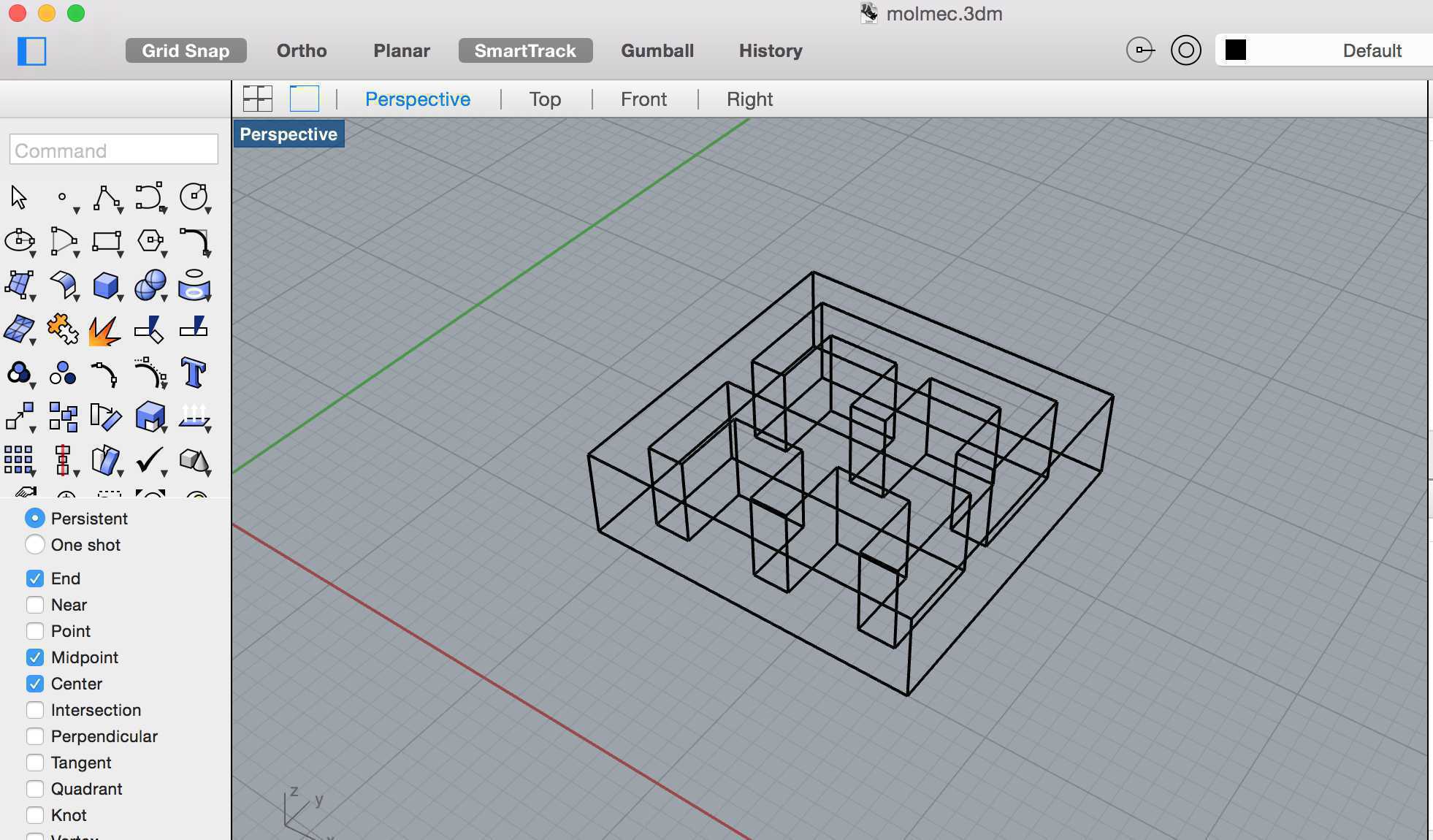Click the Explode tool icon
This screenshot has height=840, width=1433.
coord(105,330)
